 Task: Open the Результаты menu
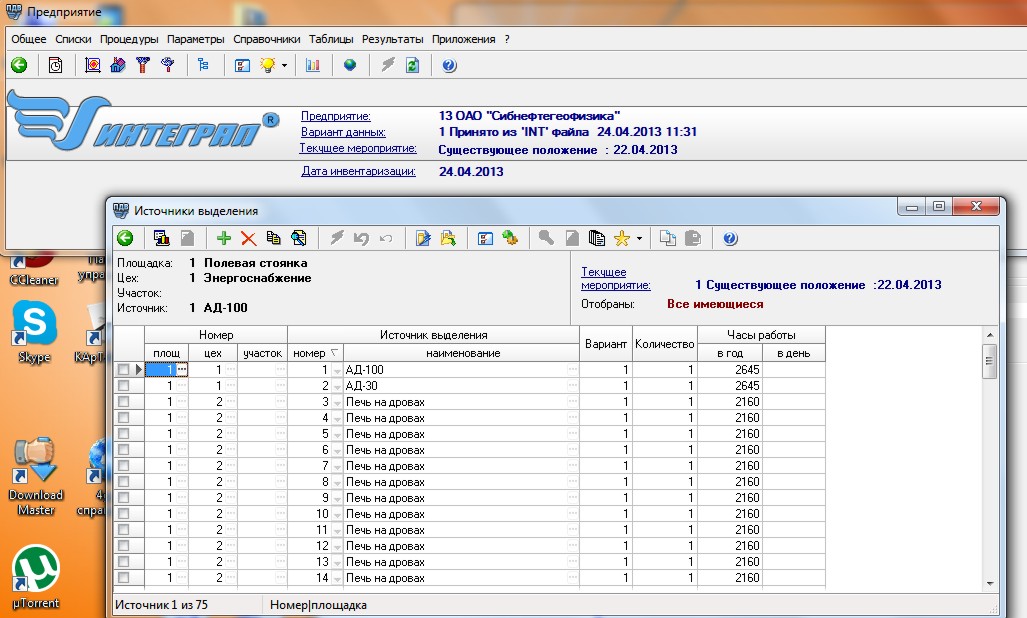(x=392, y=39)
